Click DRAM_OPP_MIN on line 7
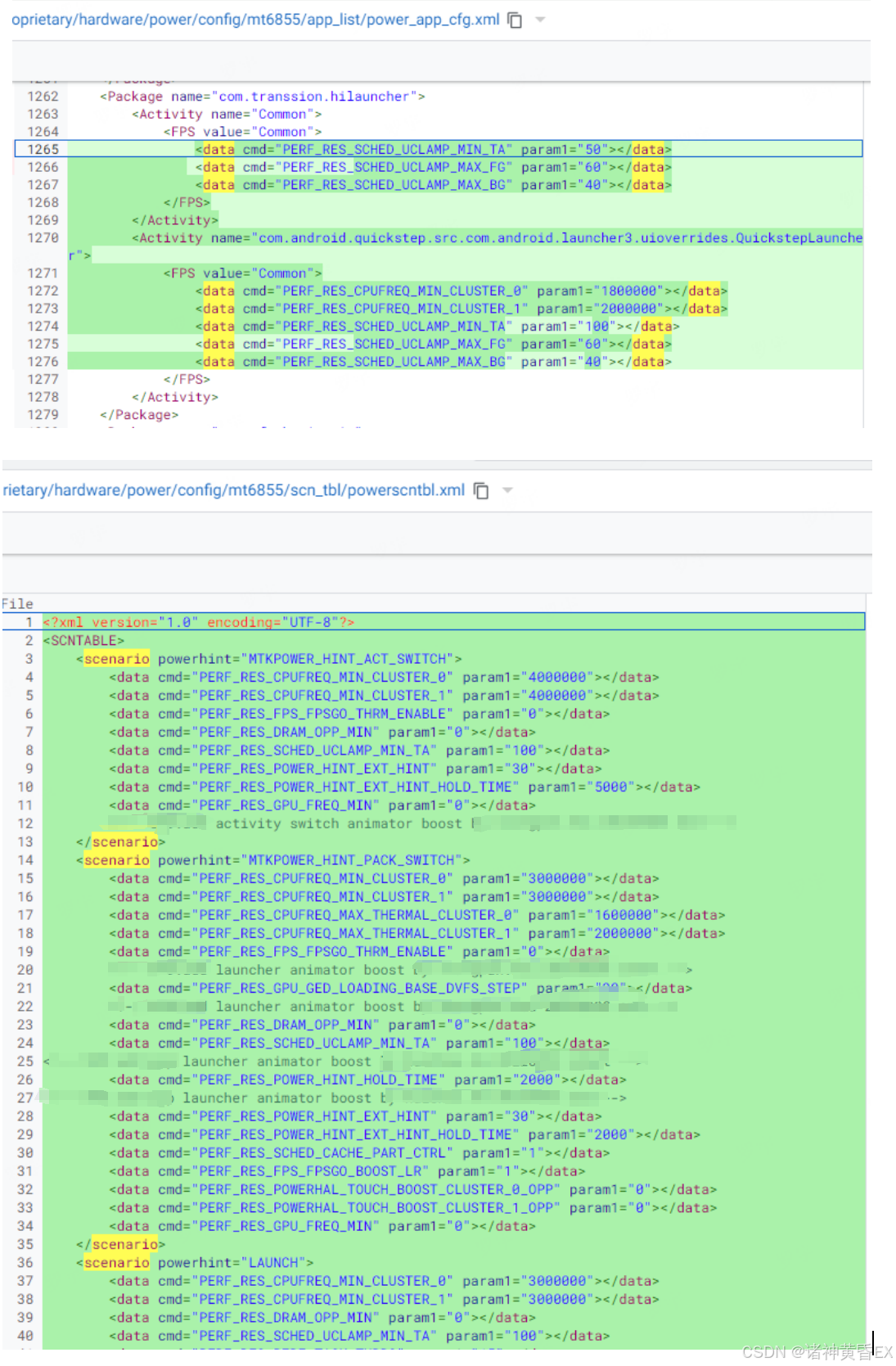This screenshot has width=896, height=1366. pos(322,733)
